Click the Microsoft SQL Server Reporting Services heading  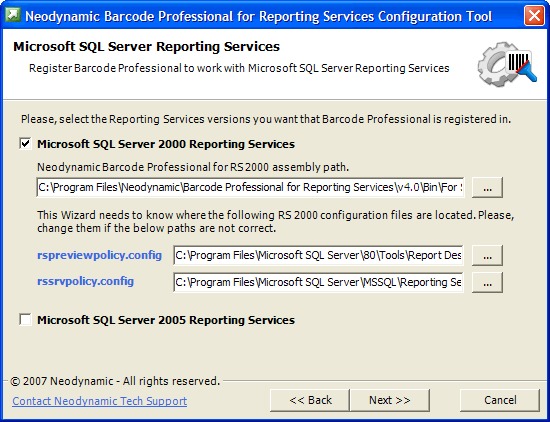coord(146,46)
